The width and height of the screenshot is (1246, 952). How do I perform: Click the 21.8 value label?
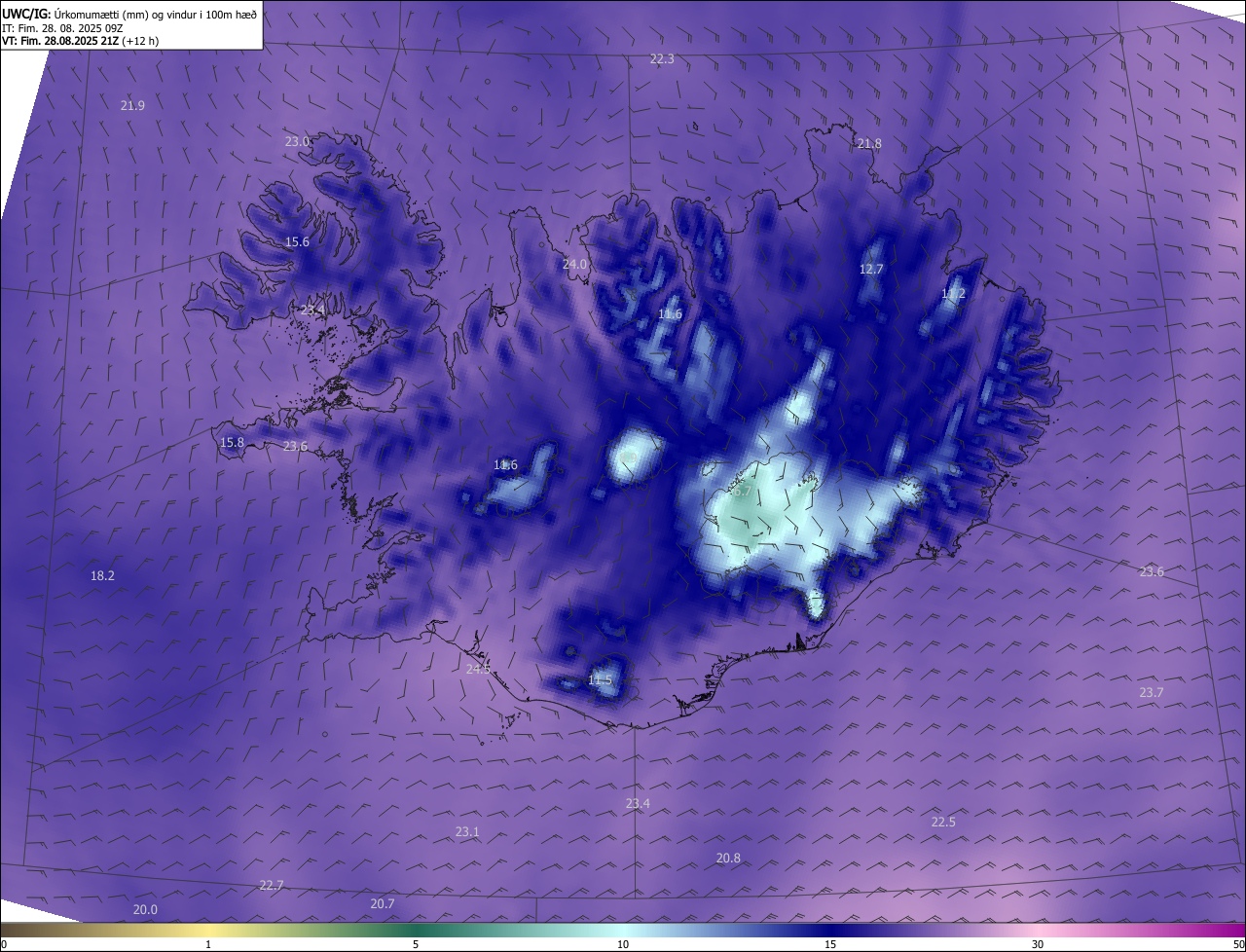tap(869, 144)
